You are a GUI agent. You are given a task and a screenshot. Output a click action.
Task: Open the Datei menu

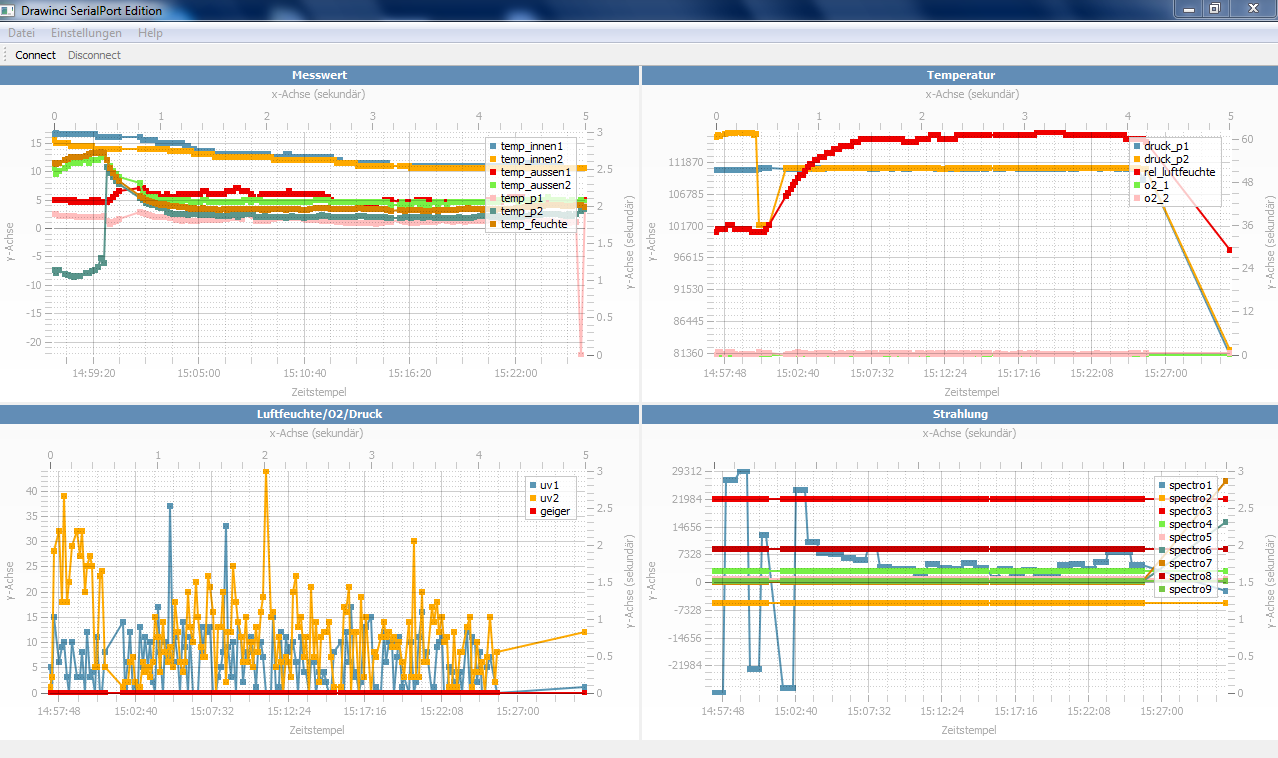point(21,33)
